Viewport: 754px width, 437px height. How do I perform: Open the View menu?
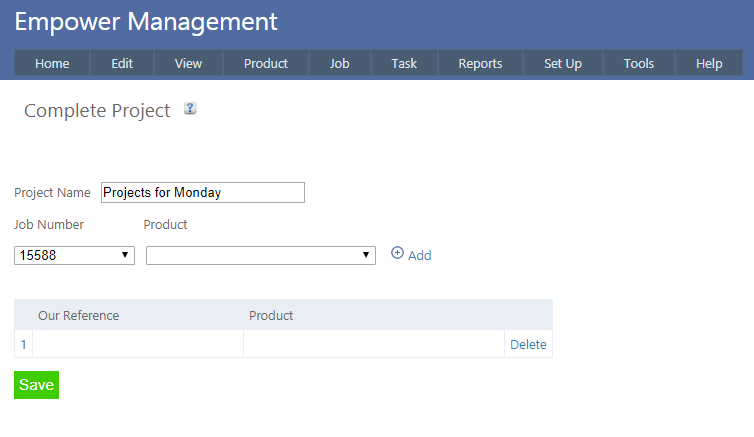[x=188, y=63]
